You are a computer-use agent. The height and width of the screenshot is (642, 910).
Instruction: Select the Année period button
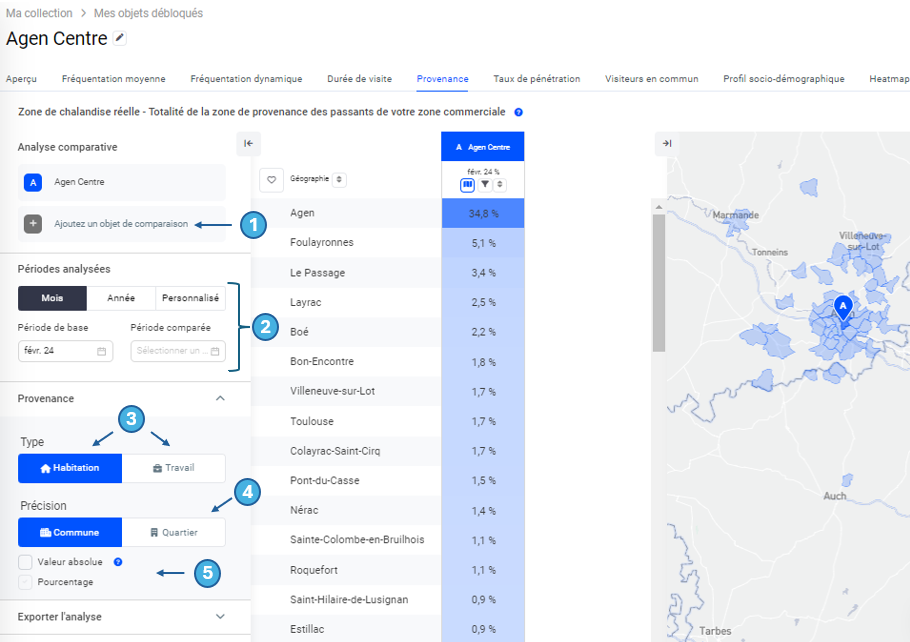click(121, 298)
